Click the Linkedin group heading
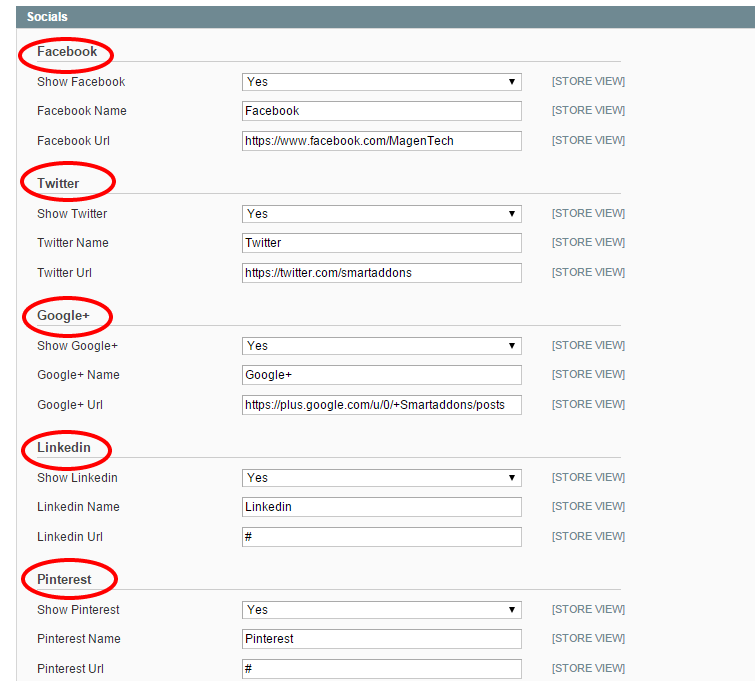 [x=64, y=447]
